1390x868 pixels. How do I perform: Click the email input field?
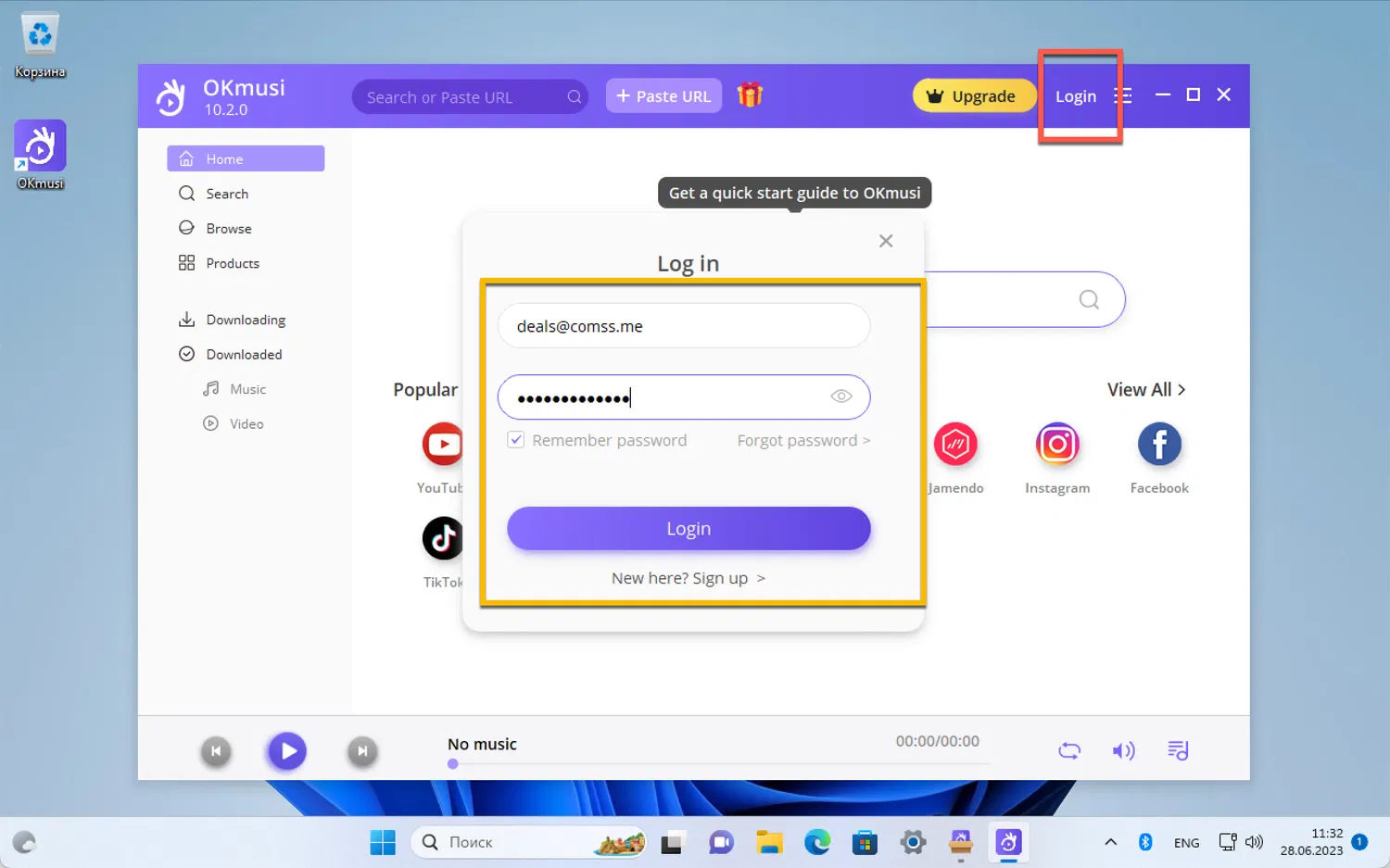pos(684,325)
